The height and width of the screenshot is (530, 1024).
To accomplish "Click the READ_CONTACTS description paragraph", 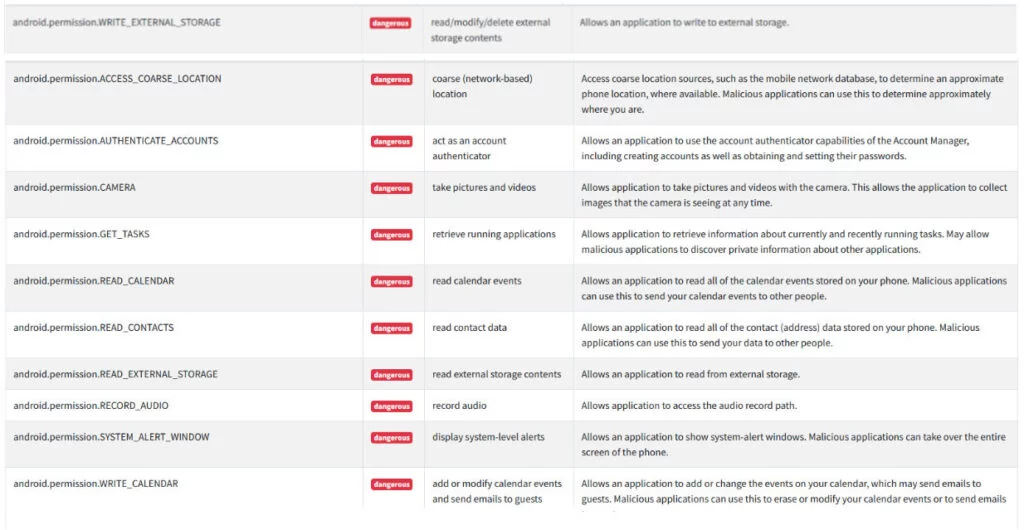I will pyautogui.click(x=780, y=335).
